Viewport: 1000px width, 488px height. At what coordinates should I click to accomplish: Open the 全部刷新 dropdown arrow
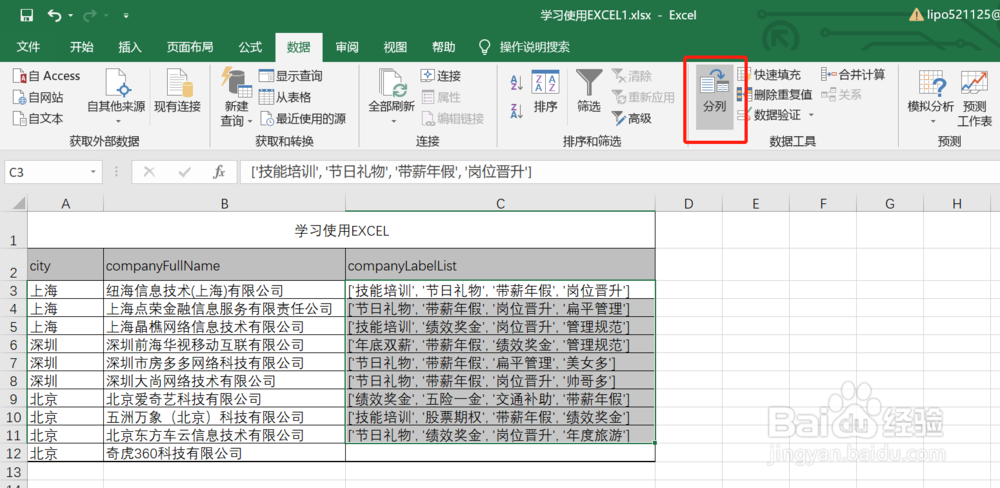click(x=393, y=121)
